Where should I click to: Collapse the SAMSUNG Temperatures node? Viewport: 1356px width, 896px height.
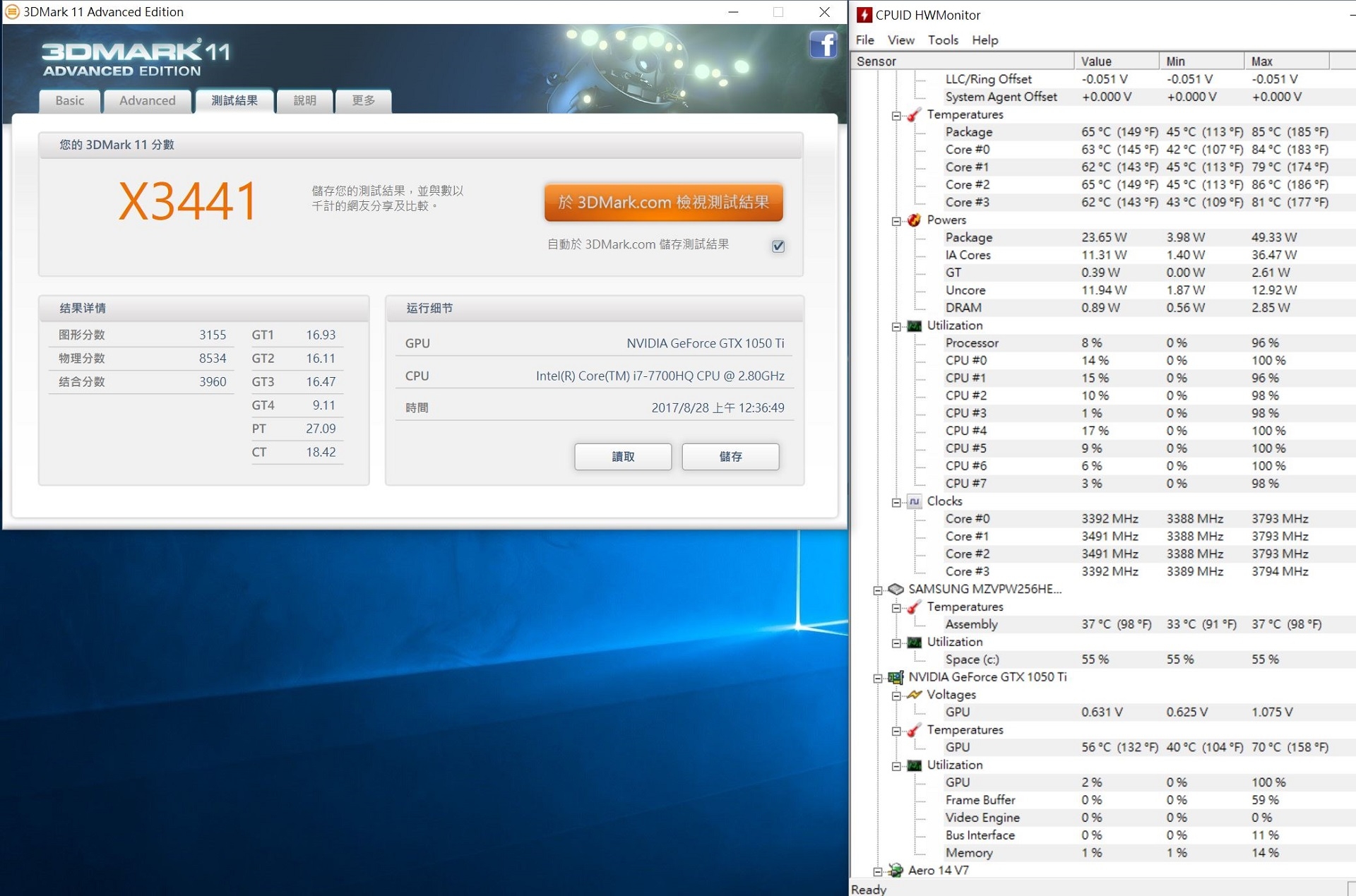pyautogui.click(x=896, y=608)
